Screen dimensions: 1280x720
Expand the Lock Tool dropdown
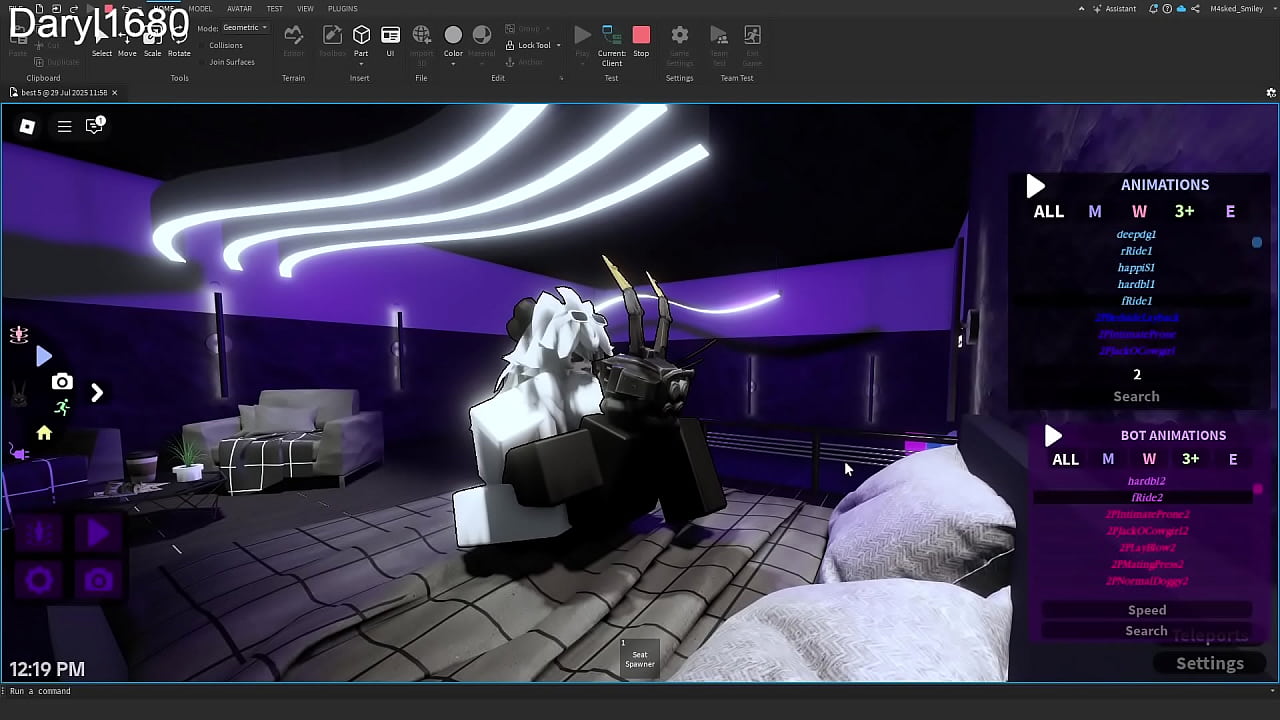(558, 45)
